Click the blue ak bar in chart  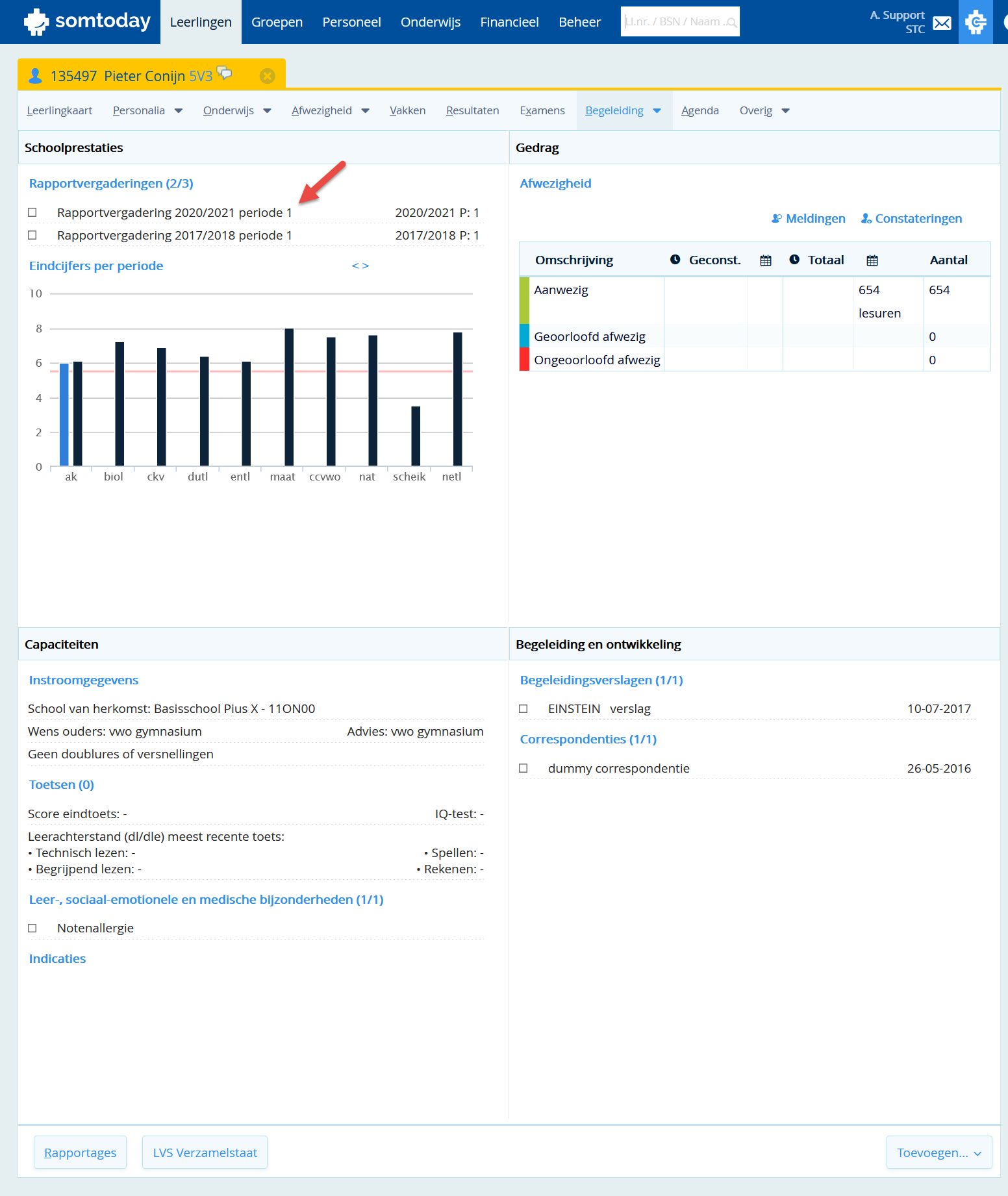[x=64, y=415]
